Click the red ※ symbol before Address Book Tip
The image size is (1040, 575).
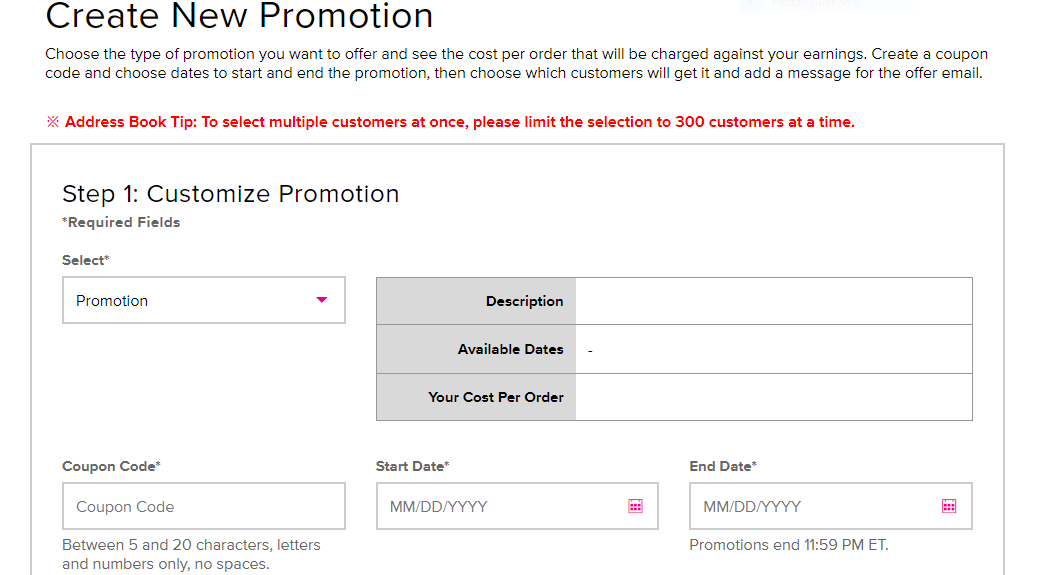(53, 121)
